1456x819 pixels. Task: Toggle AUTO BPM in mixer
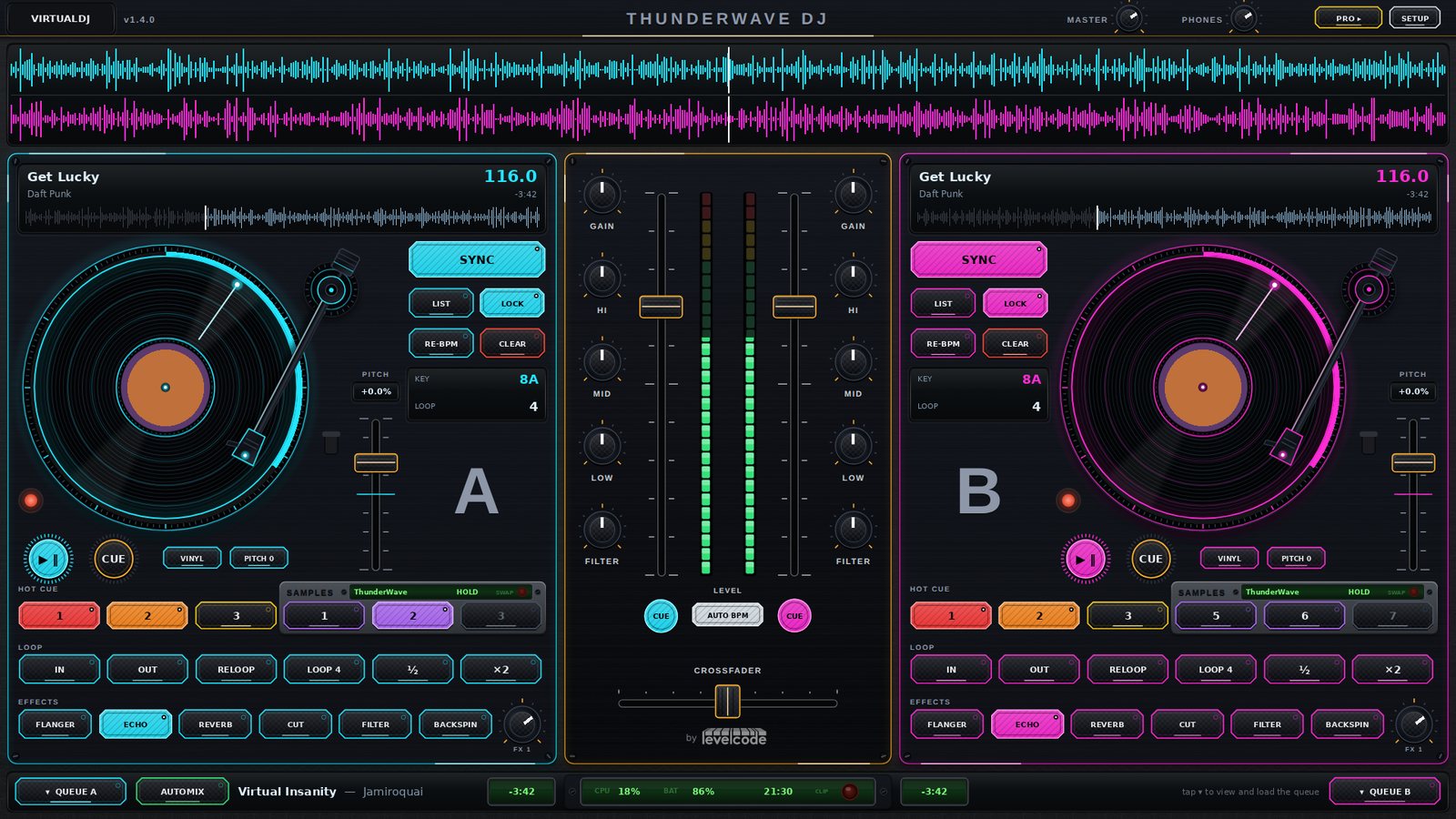tap(728, 616)
